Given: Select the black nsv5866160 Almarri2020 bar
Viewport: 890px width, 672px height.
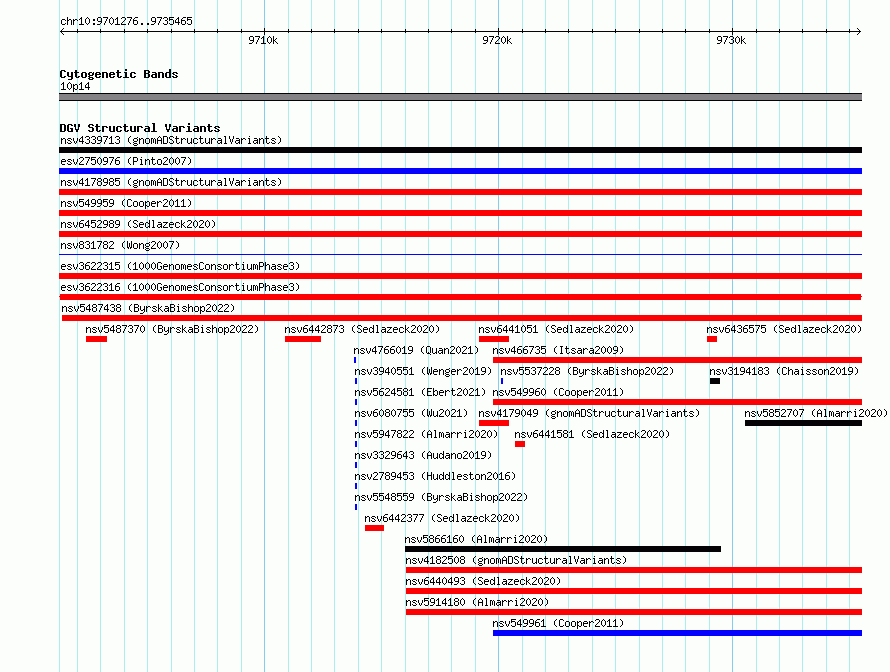Looking at the screenshot, I should click(x=563, y=549).
